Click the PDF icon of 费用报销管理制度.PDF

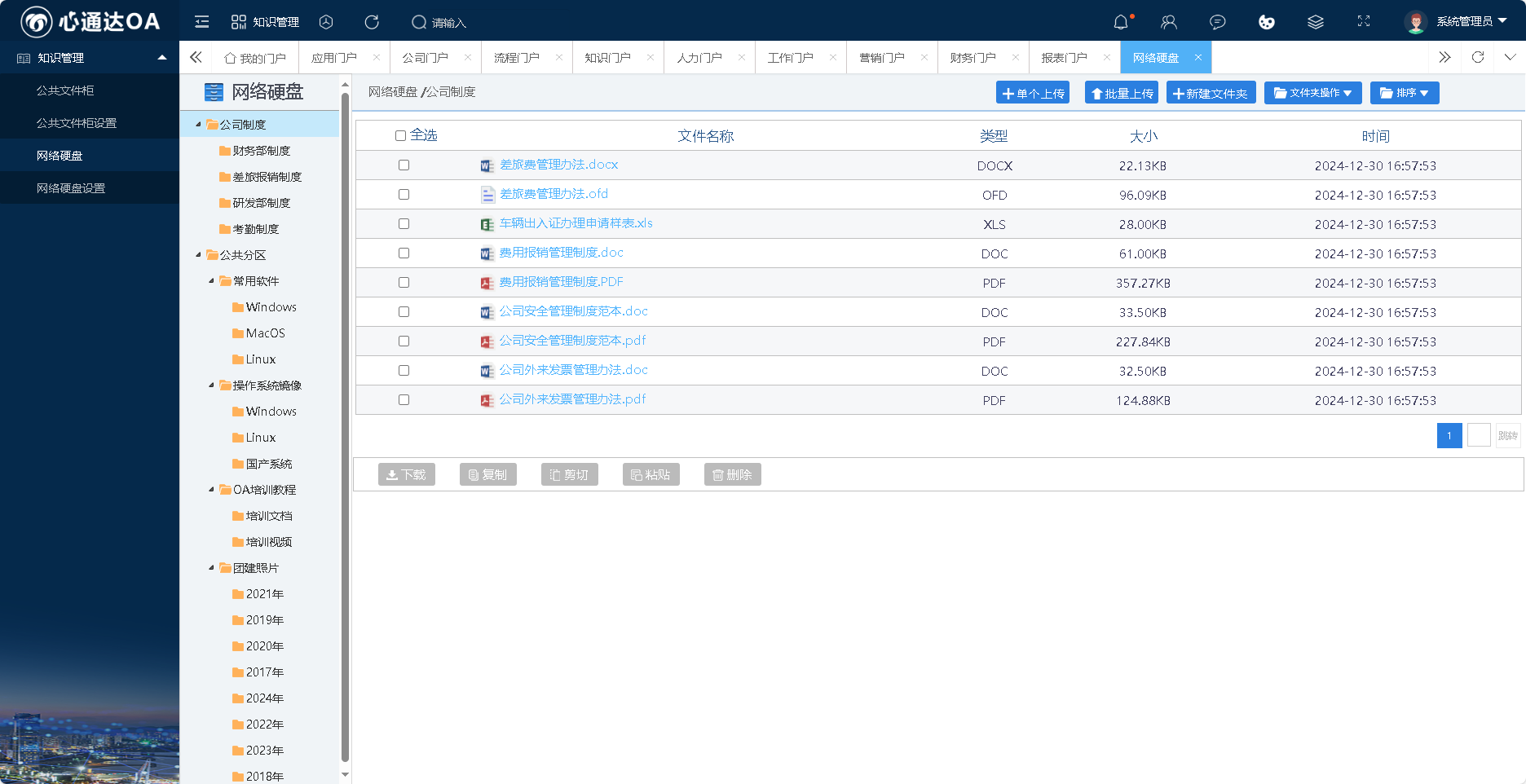[x=487, y=283]
